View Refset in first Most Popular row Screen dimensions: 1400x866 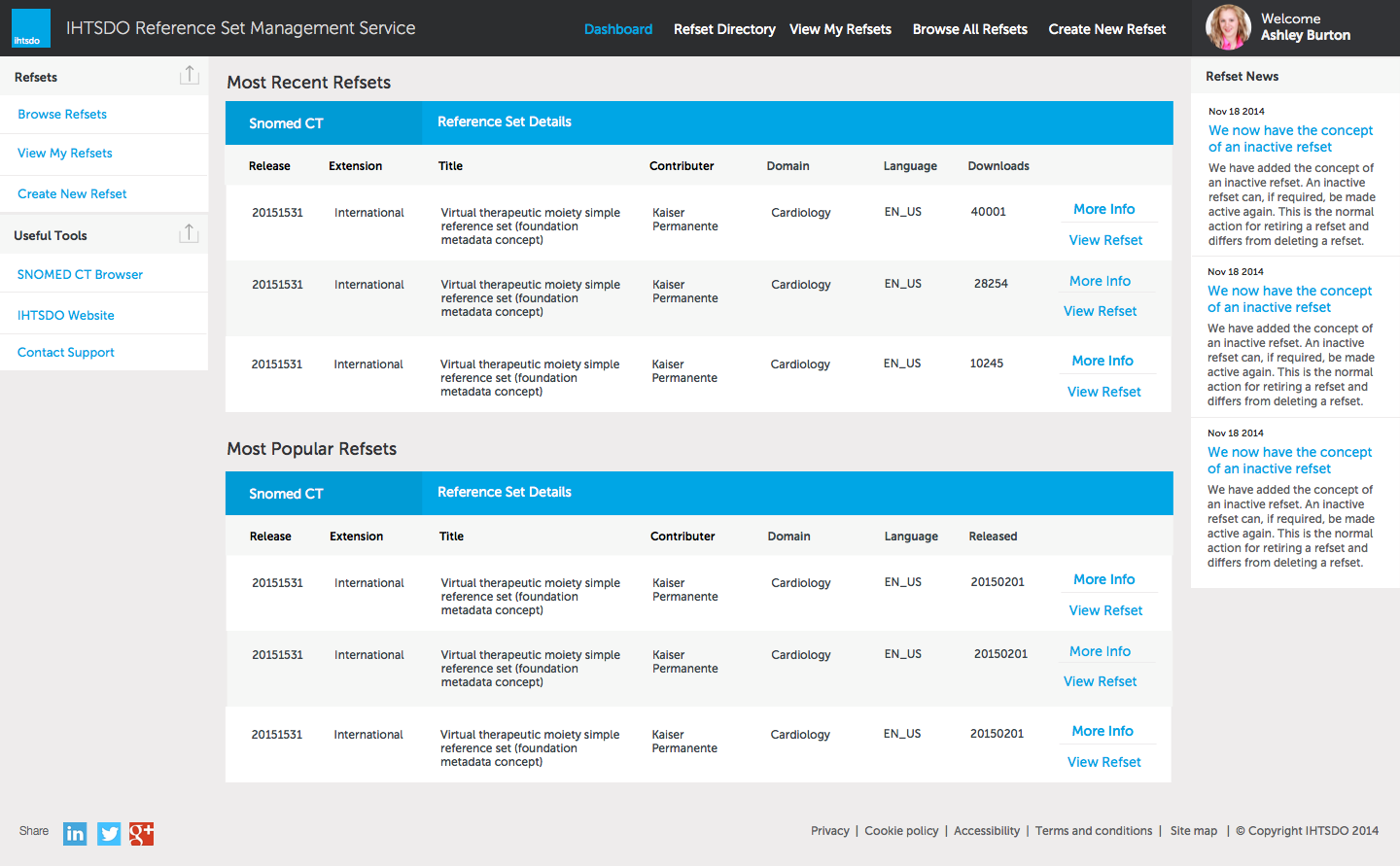point(1105,610)
